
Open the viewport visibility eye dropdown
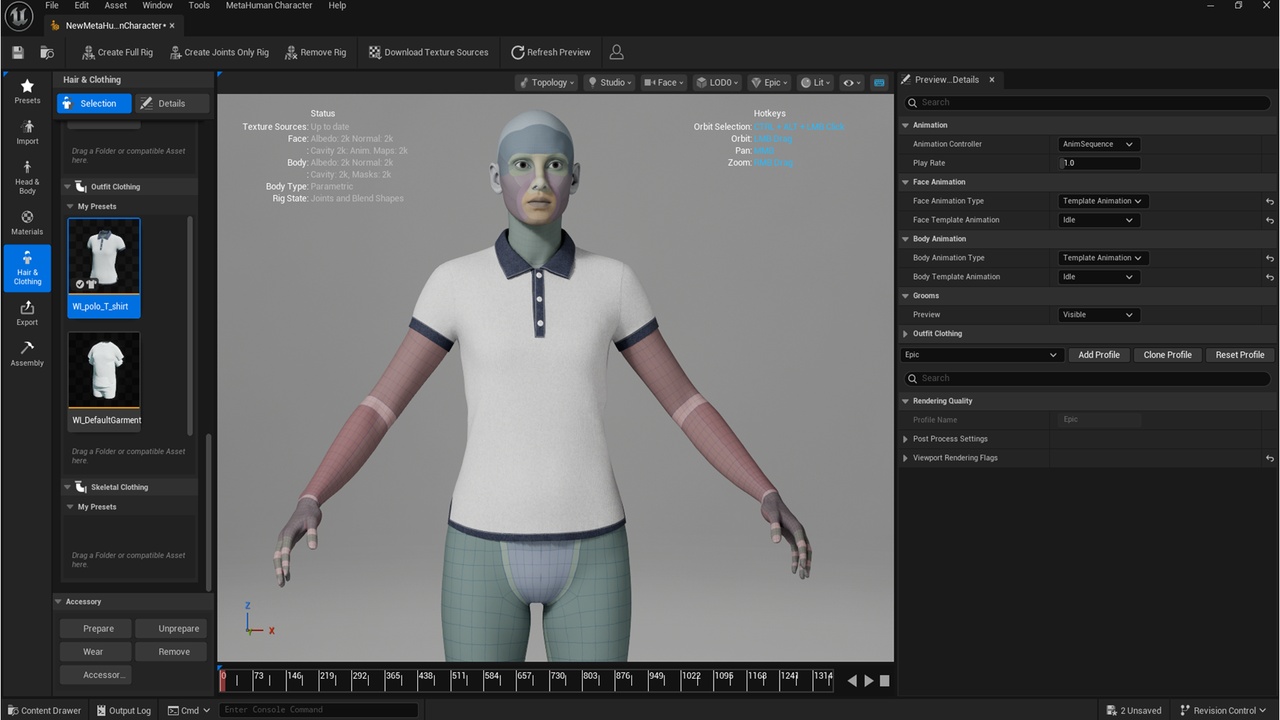coord(852,83)
